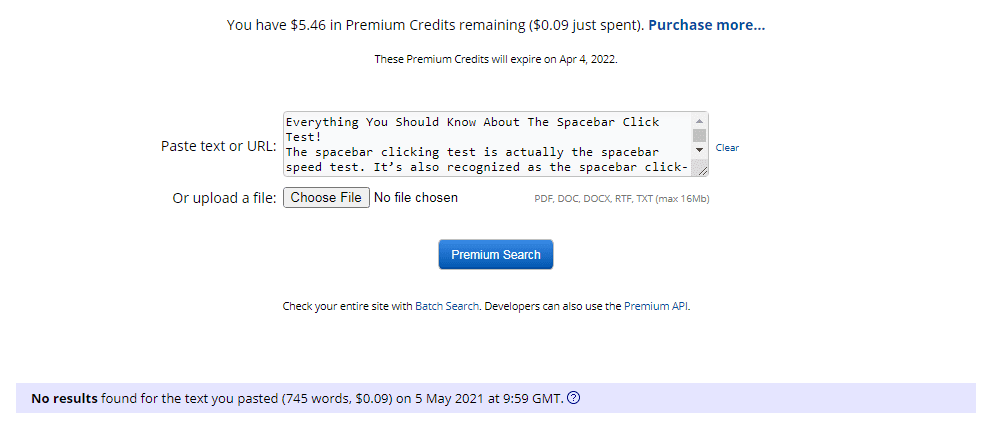The image size is (1000, 431).
Task: Click the textarea scroll up arrow
Action: click(x=700, y=121)
